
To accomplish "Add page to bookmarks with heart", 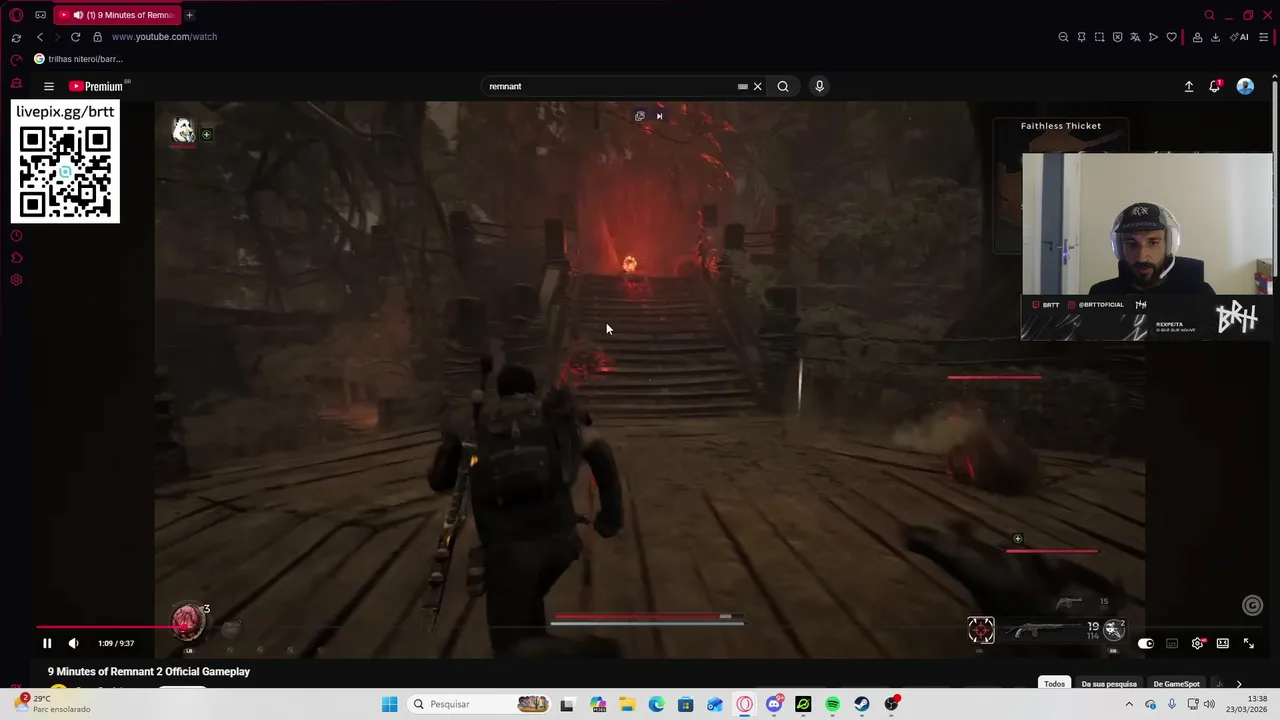I will (x=1171, y=37).
